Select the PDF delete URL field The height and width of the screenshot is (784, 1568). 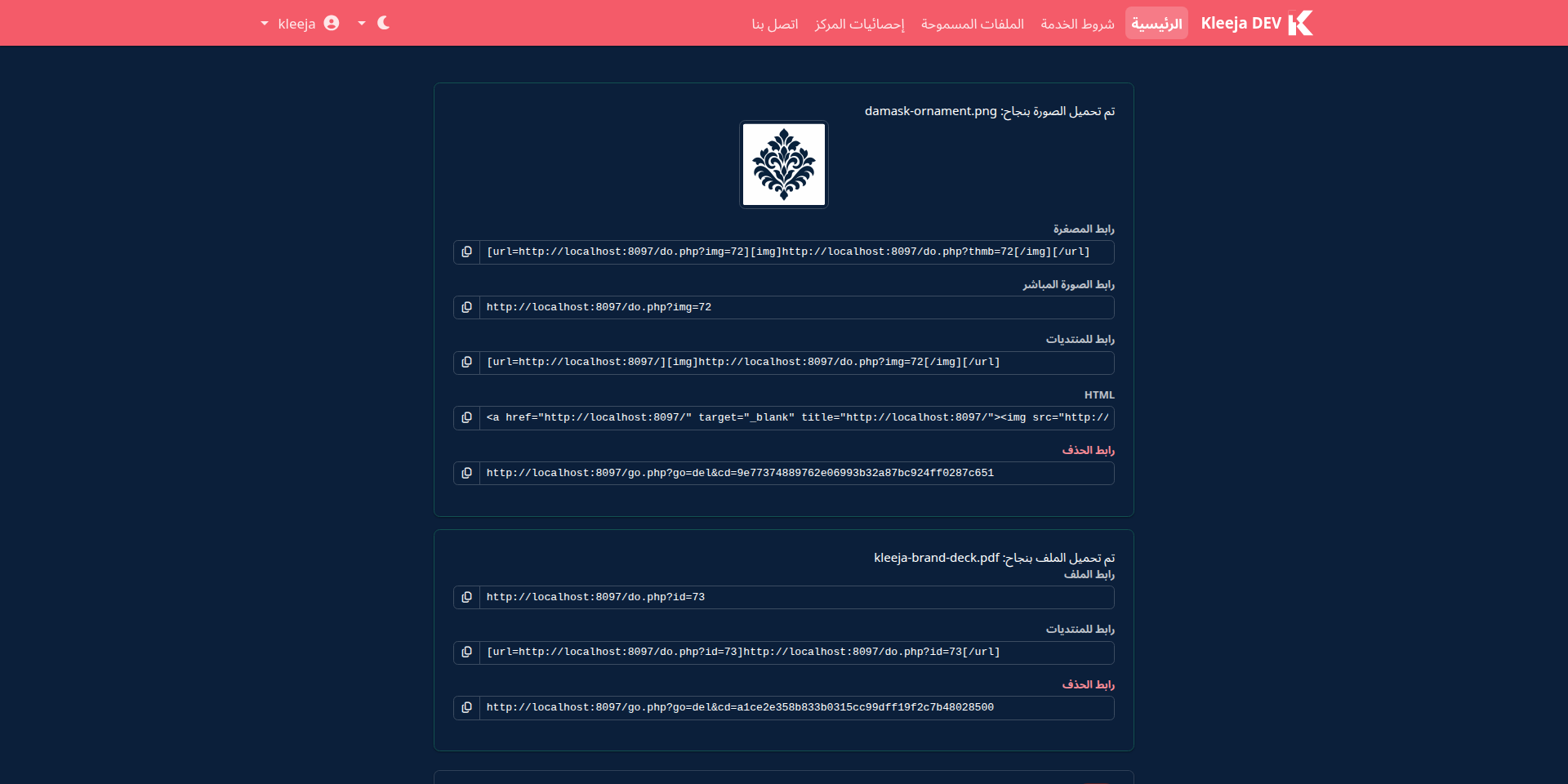click(796, 708)
